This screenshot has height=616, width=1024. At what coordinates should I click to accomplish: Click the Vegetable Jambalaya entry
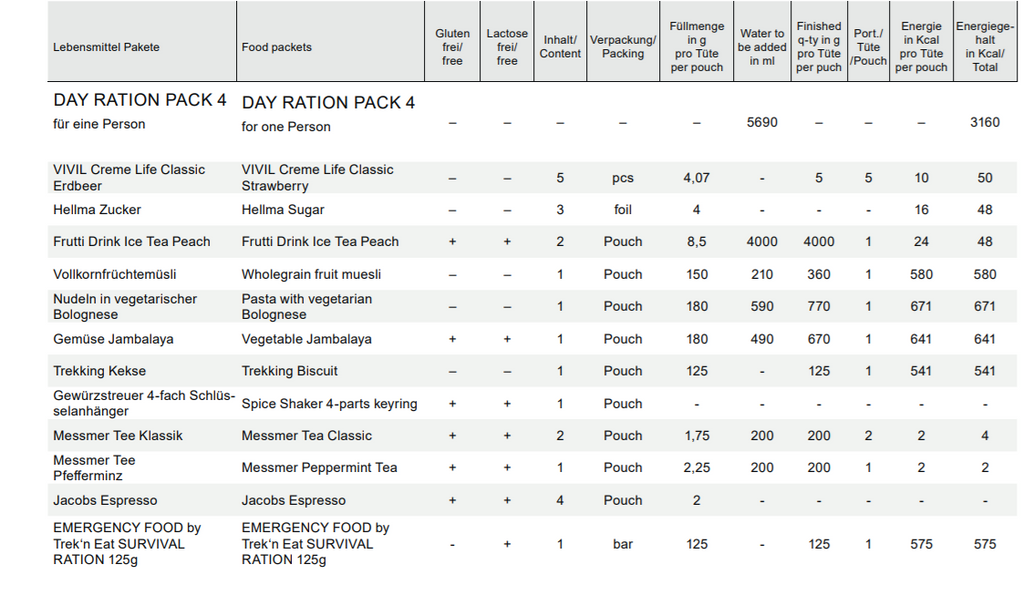(306, 339)
